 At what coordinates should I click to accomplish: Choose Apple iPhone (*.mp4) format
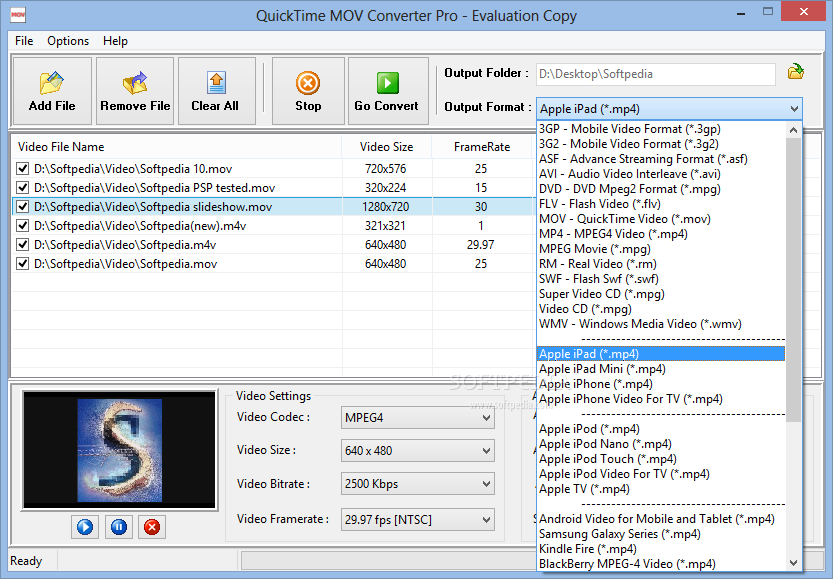(661, 384)
